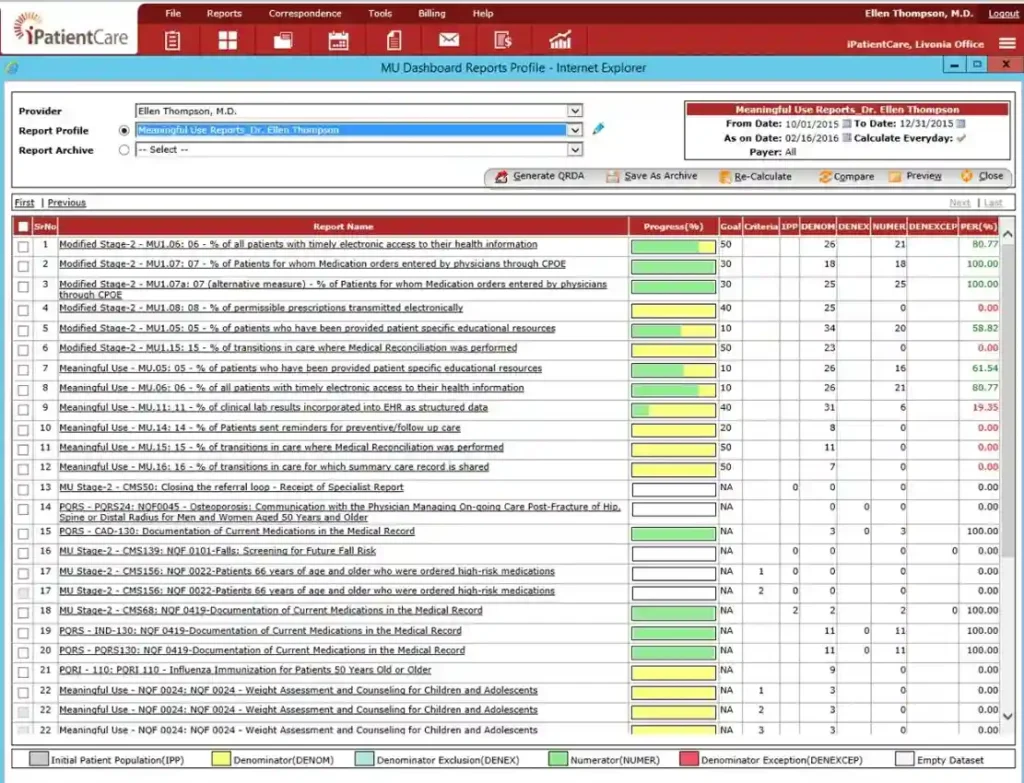Tick the select-all checkbox in the header
The height and width of the screenshot is (783, 1024).
point(23,226)
